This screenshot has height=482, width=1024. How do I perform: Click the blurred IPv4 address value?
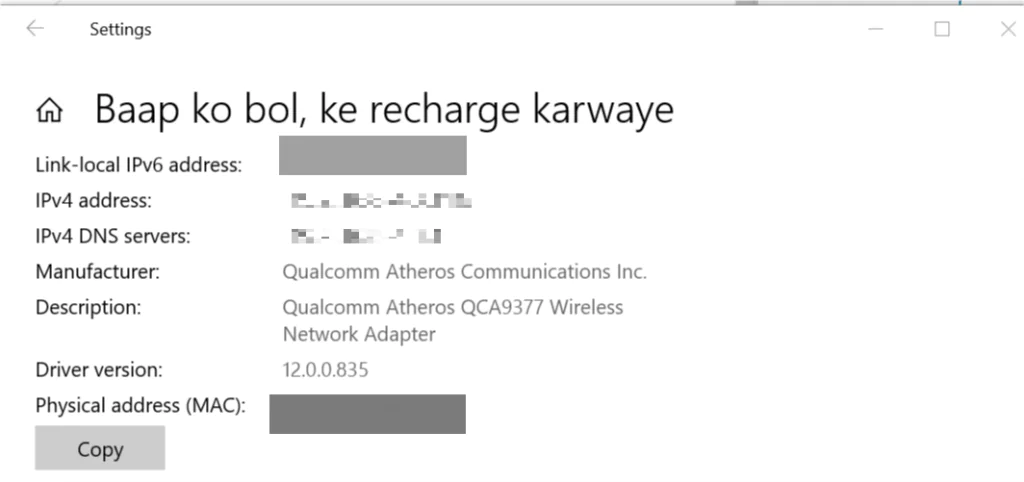[x=379, y=202]
